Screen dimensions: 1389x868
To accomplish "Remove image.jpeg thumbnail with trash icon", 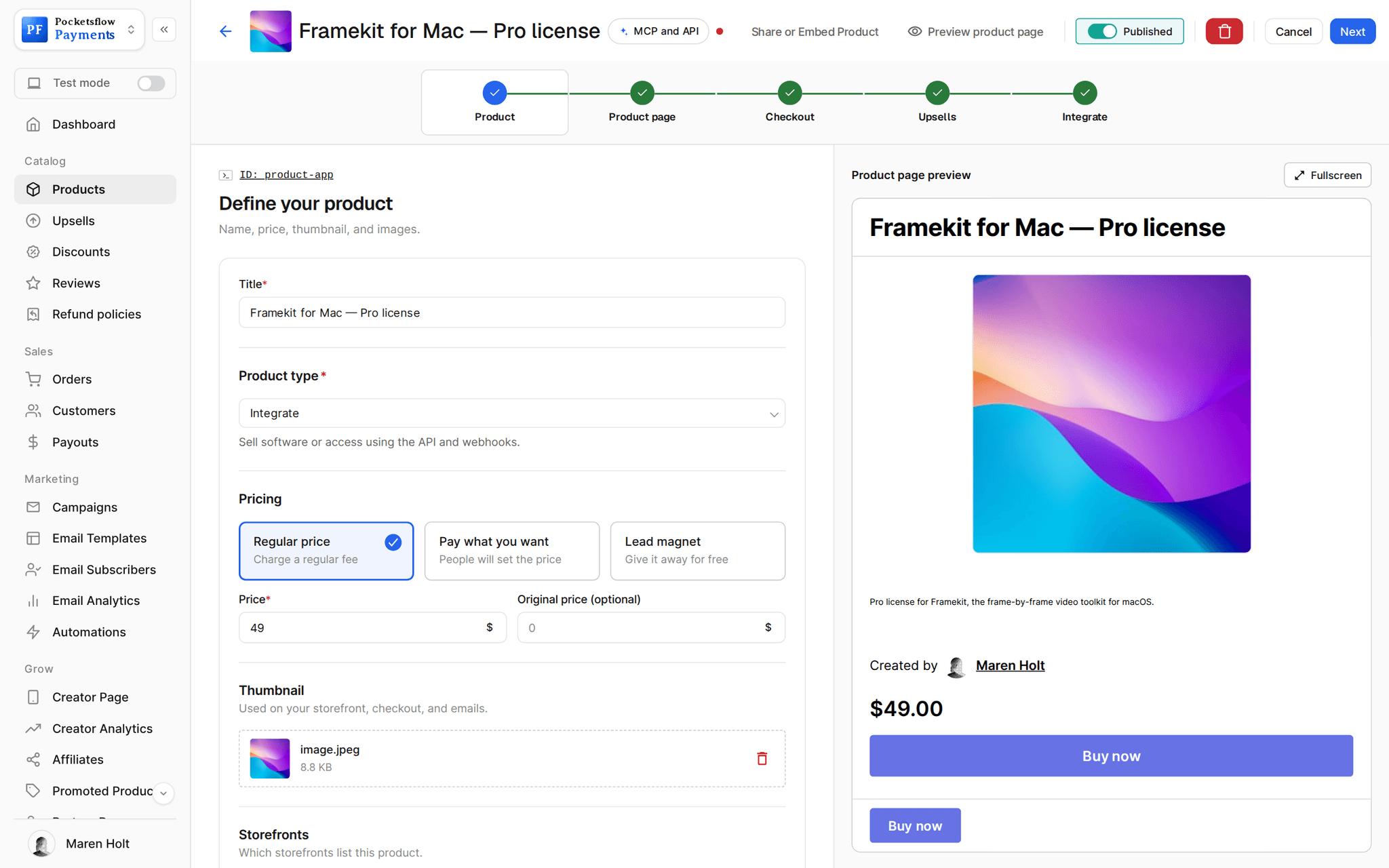I will [762, 758].
